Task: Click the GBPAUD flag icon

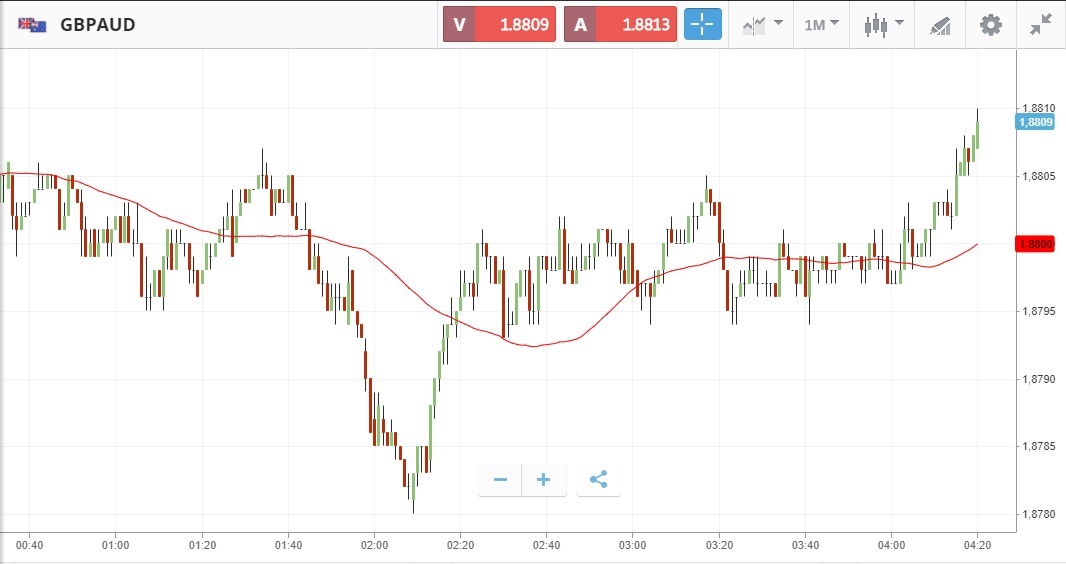Action: [31, 25]
